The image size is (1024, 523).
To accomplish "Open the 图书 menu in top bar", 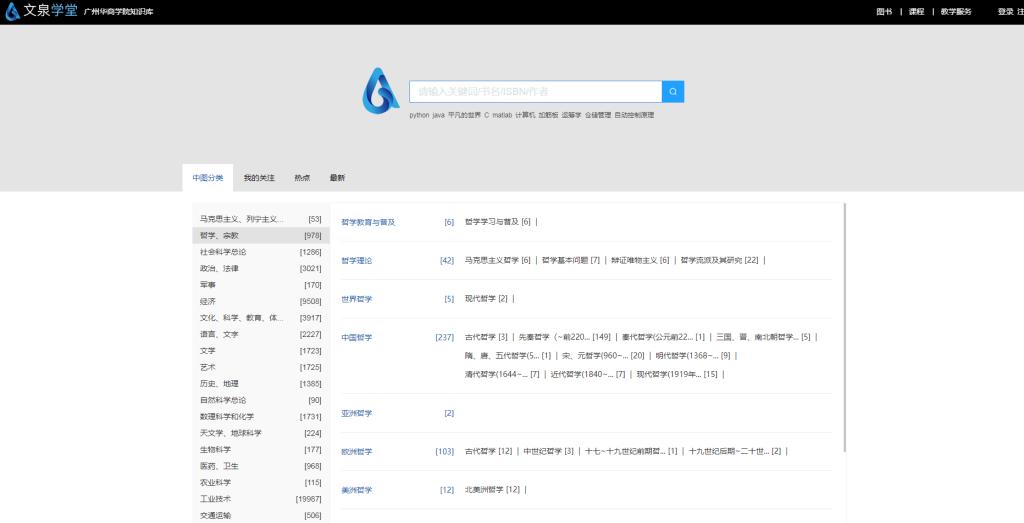I will [x=884, y=12].
